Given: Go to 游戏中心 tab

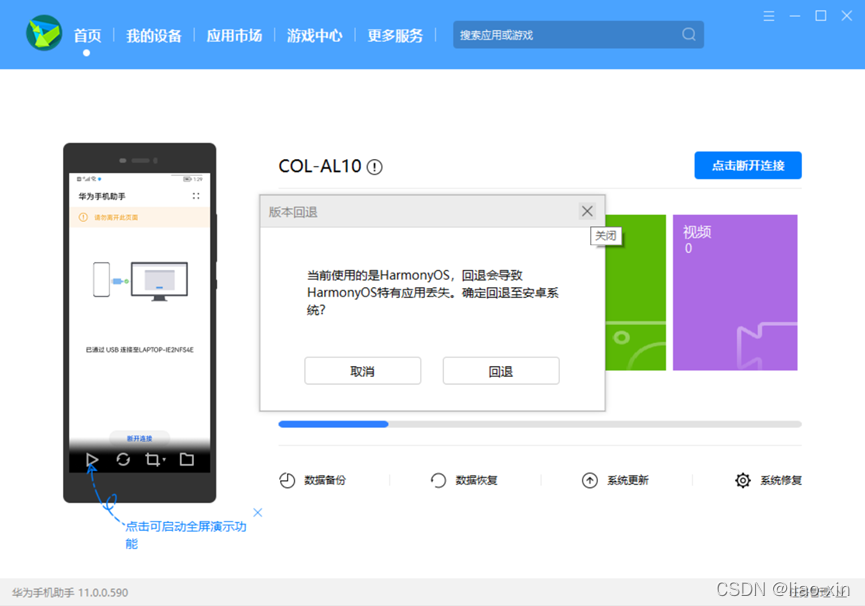Looking at the screenshot, I should (x=314, y=36).
